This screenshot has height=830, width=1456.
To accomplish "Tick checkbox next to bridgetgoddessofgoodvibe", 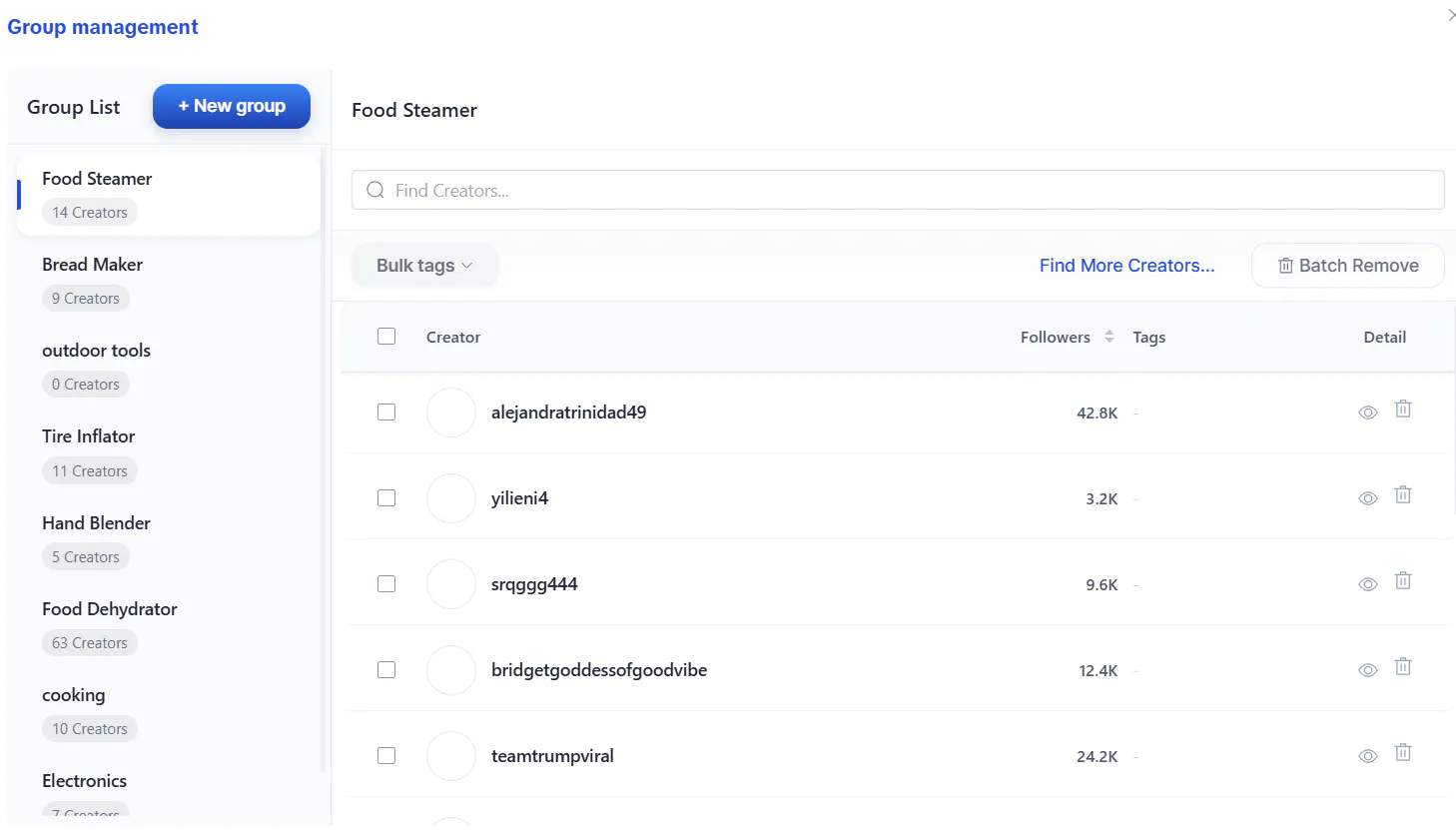I will click(386, 670).
